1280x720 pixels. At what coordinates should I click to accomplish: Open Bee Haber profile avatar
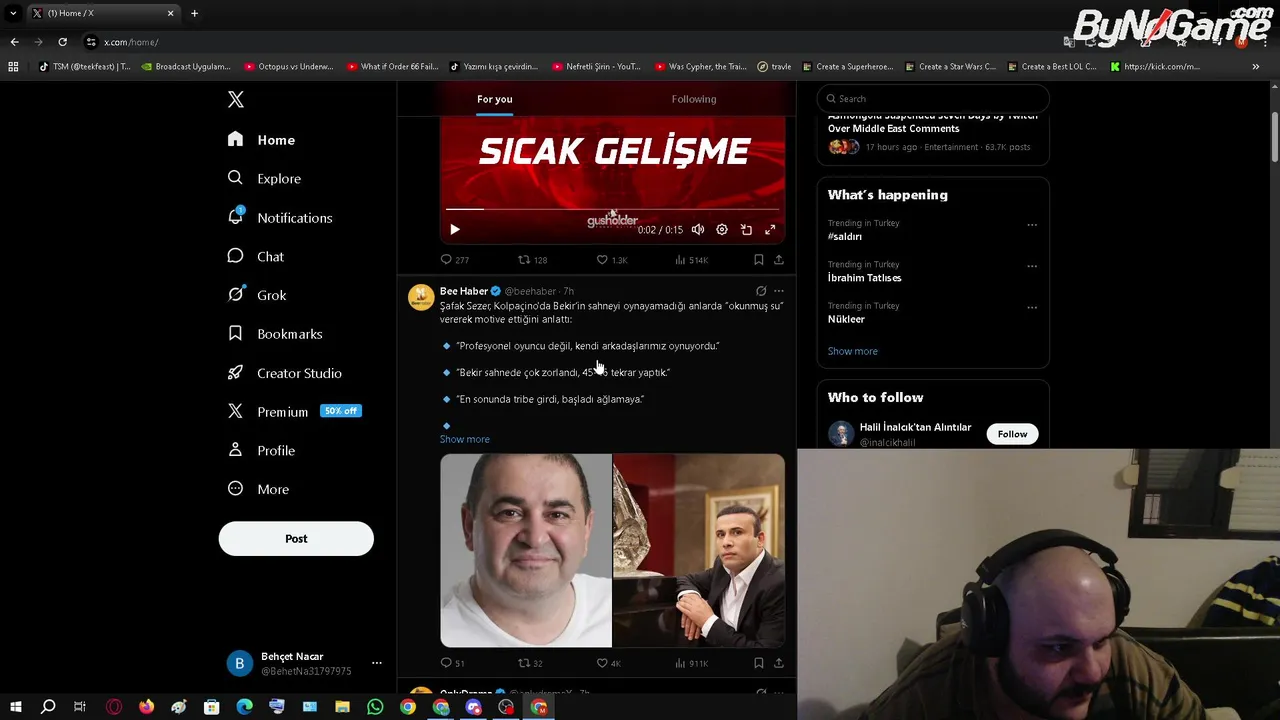point(421,297)
